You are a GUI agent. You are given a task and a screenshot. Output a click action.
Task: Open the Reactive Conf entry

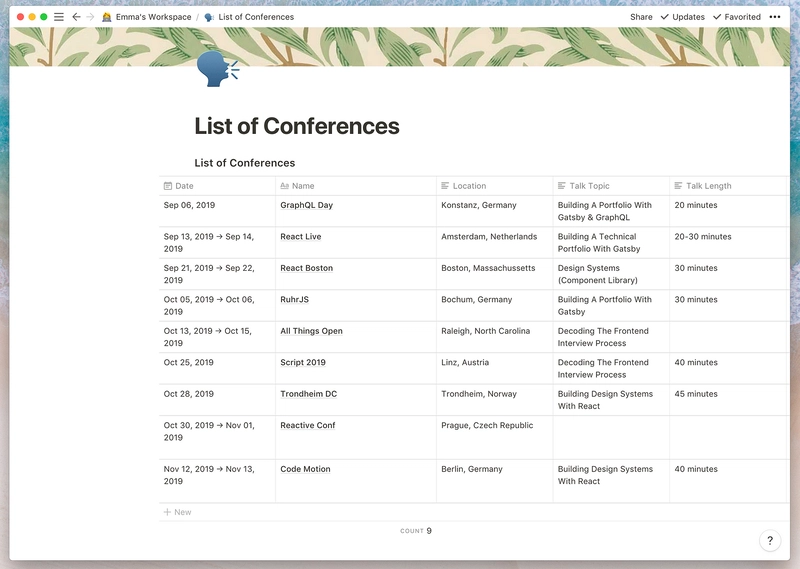[308, 426]
